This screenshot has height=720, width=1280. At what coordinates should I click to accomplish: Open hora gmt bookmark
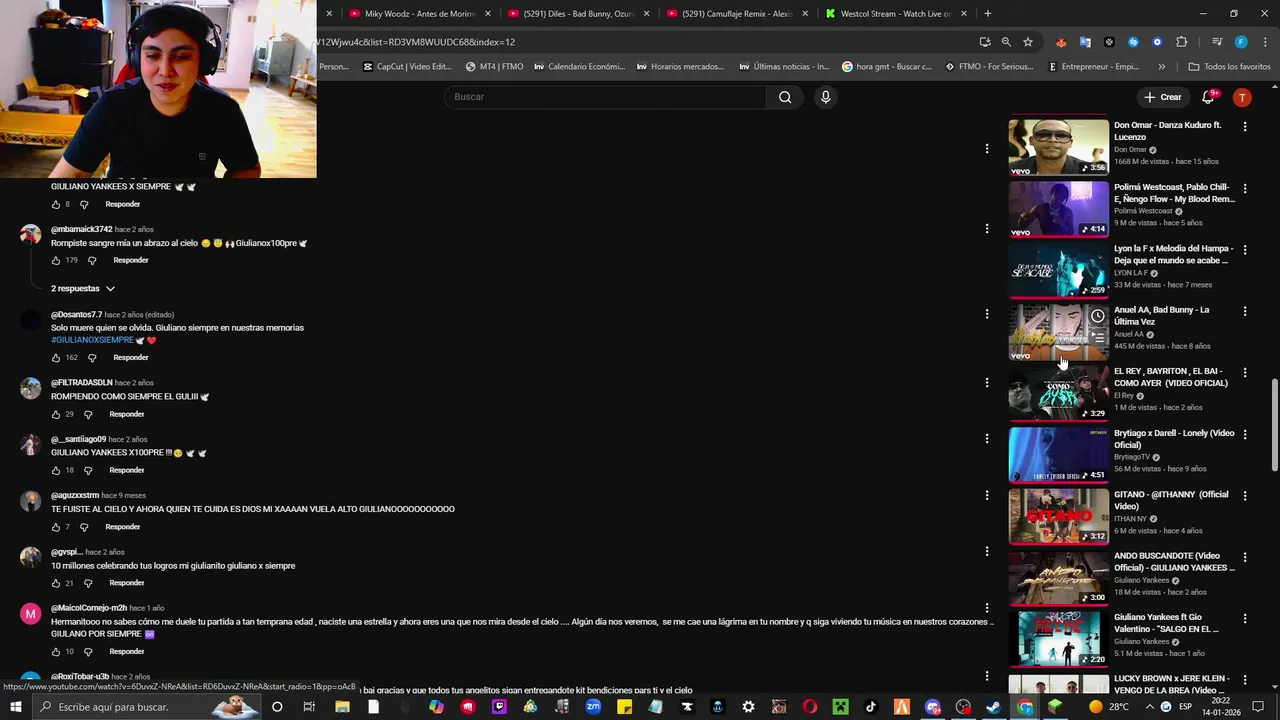(x=887, y=67)
